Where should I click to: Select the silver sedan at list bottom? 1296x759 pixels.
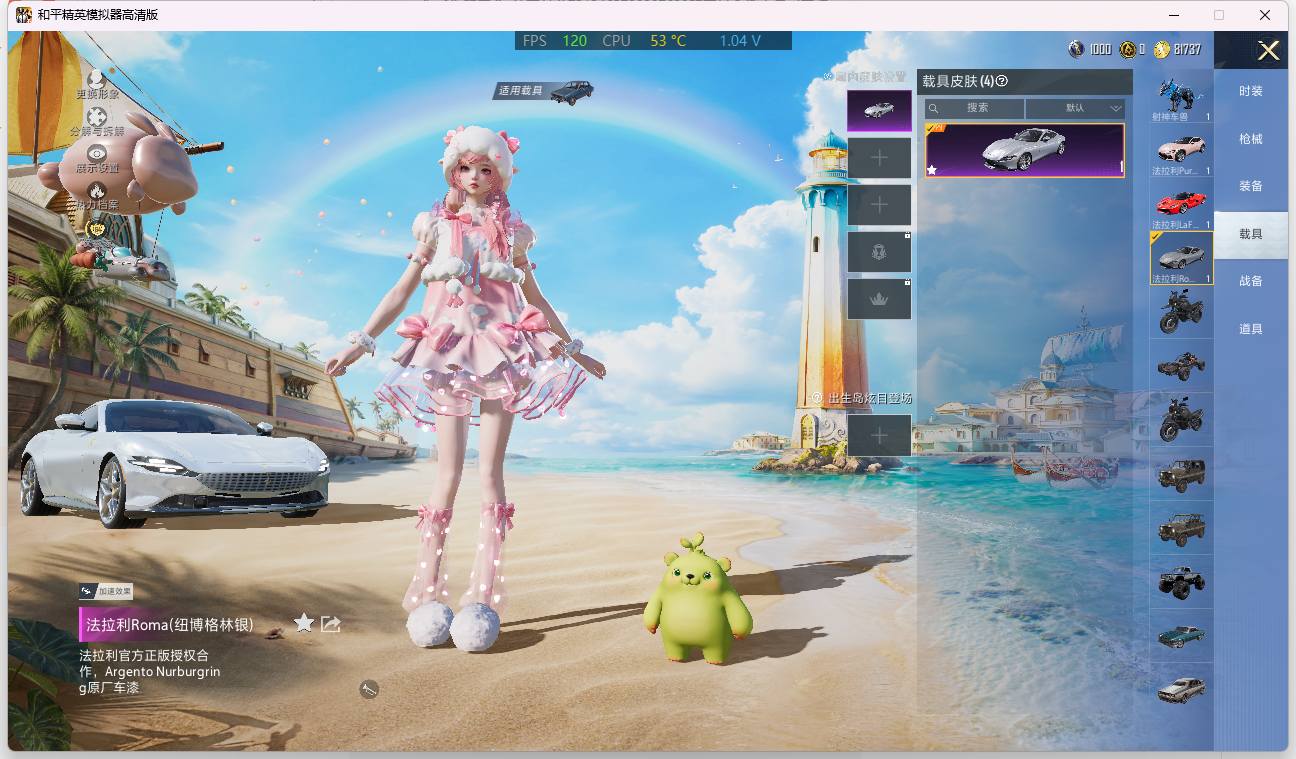[x=1182, y=689]
